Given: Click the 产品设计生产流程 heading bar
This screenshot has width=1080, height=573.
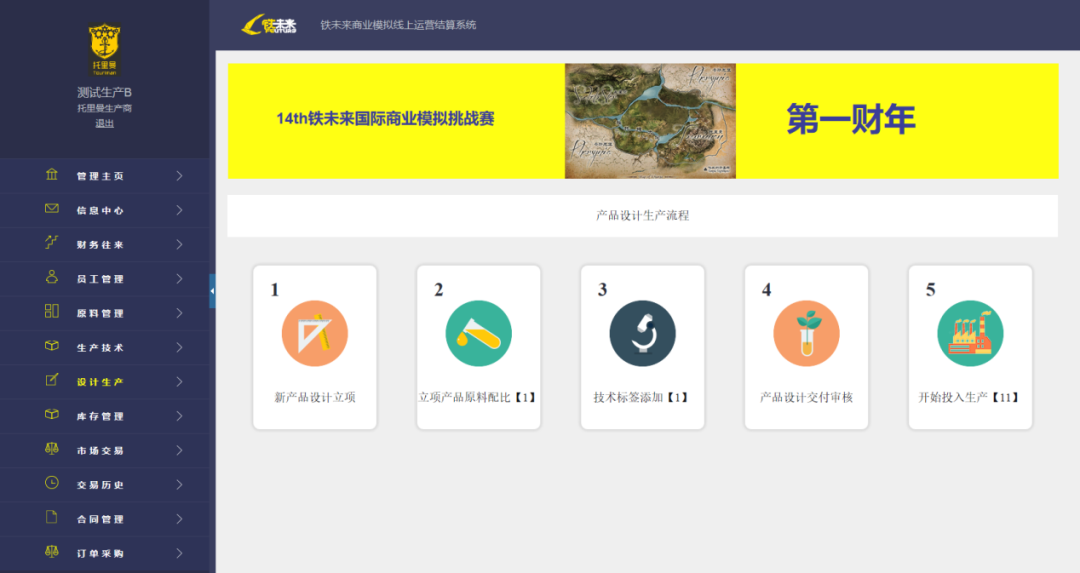Looking at the screenshot, I should 643,216.
